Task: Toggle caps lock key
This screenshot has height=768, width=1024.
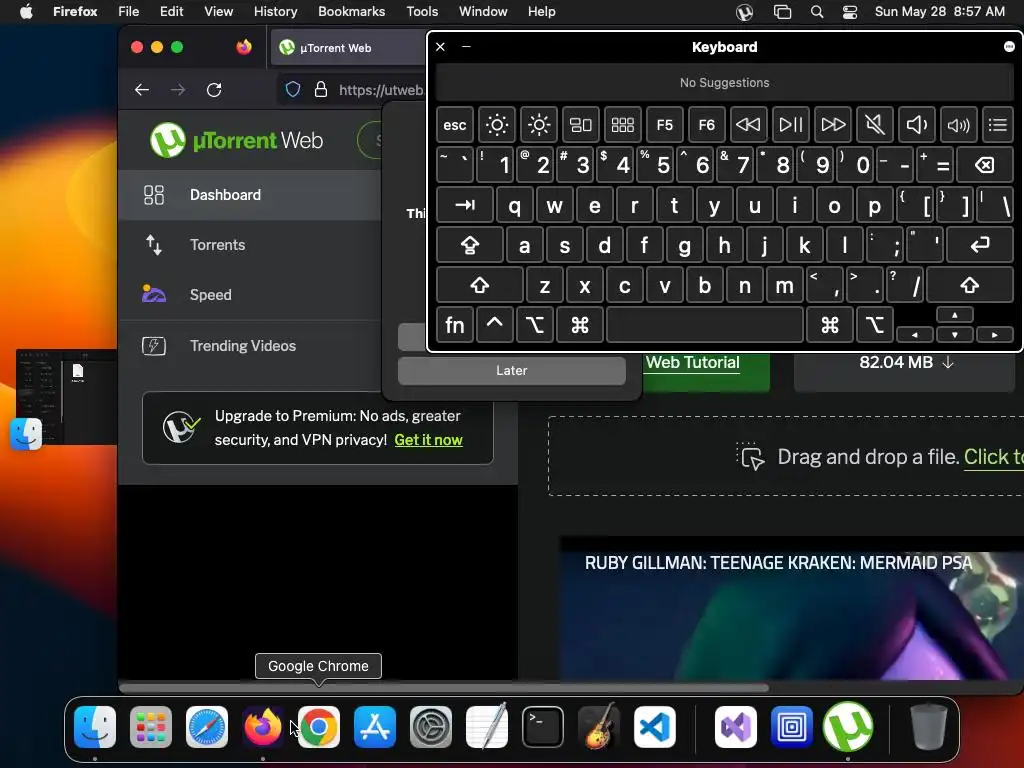Action: (470, 246)
